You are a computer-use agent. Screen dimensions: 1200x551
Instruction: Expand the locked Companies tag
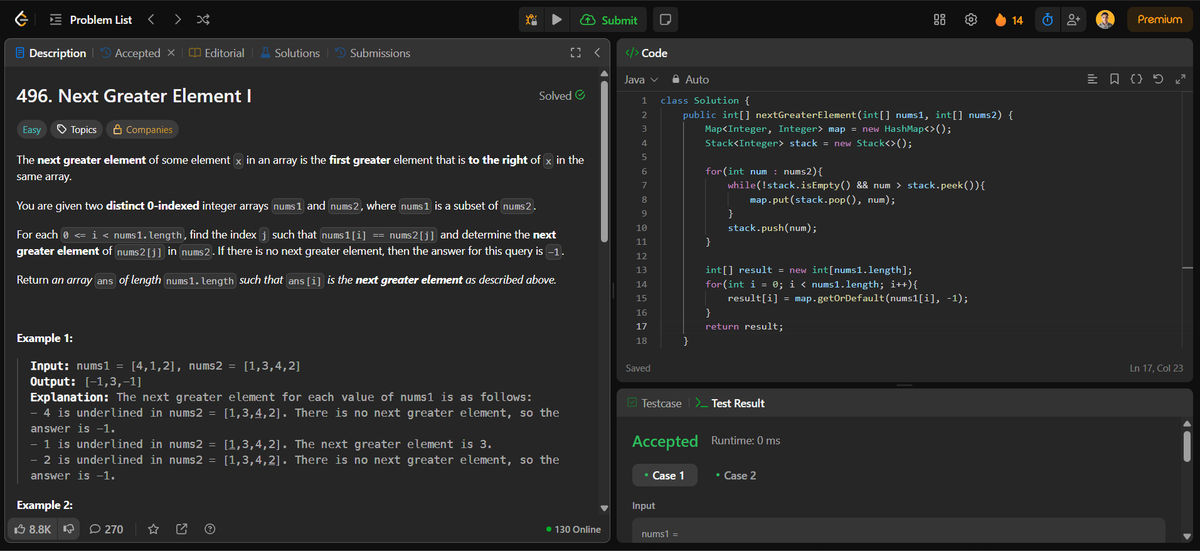pyautogui.click(x=143, y=129)
